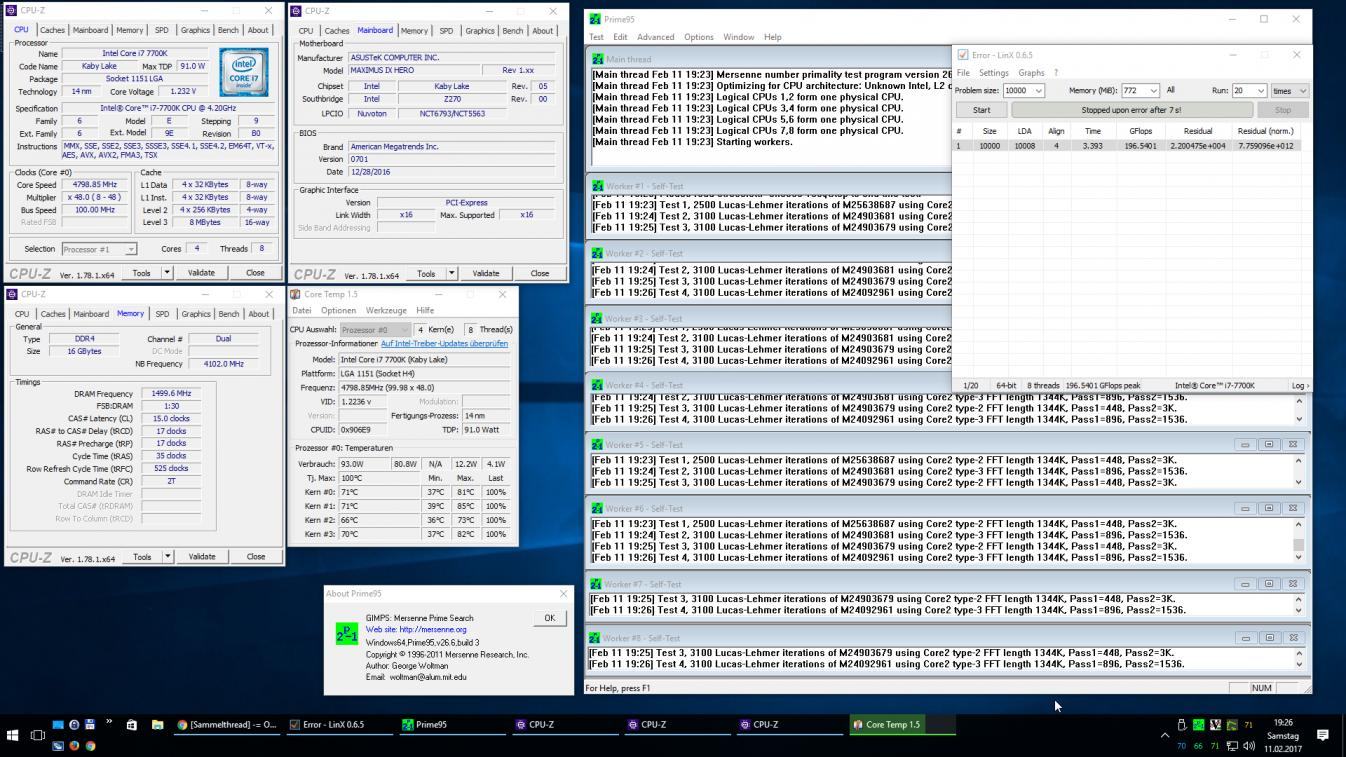The width and height of the screenshot is (1346, 757).
Task: Click the Start button in LinX
Action: click(981, 110)
